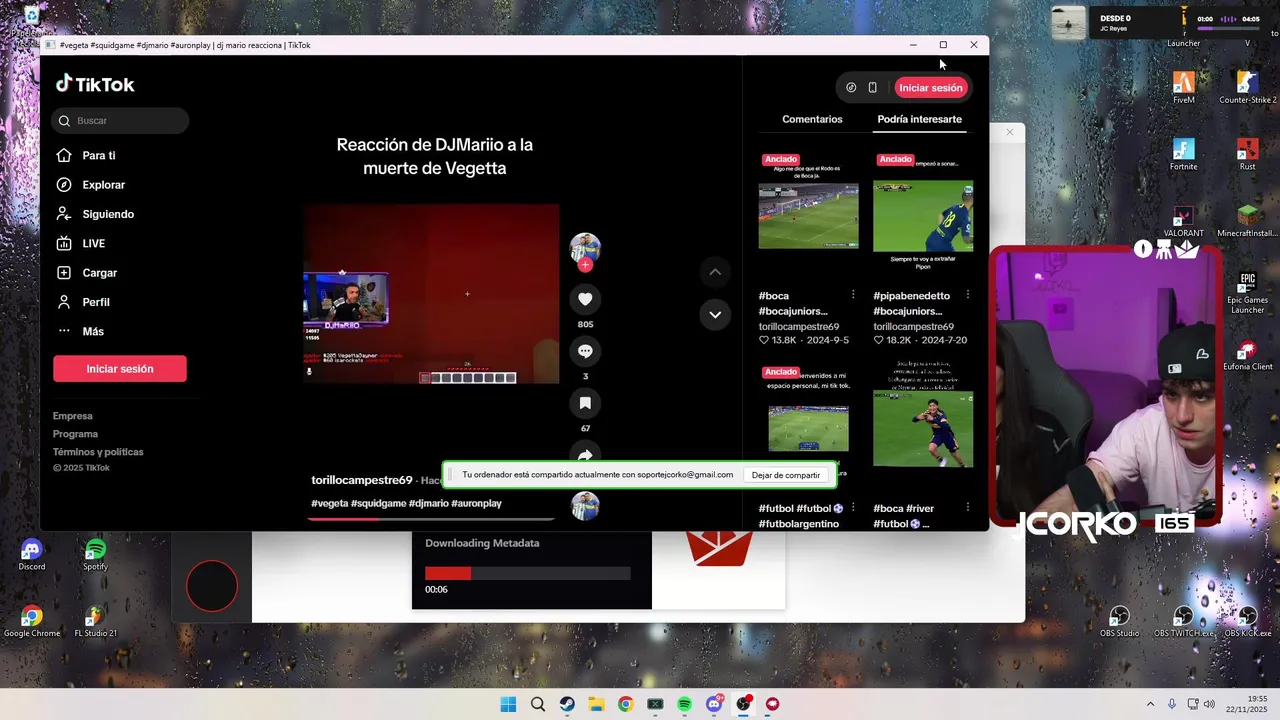Play the DJMariio reaction video

tap(431, 294)
